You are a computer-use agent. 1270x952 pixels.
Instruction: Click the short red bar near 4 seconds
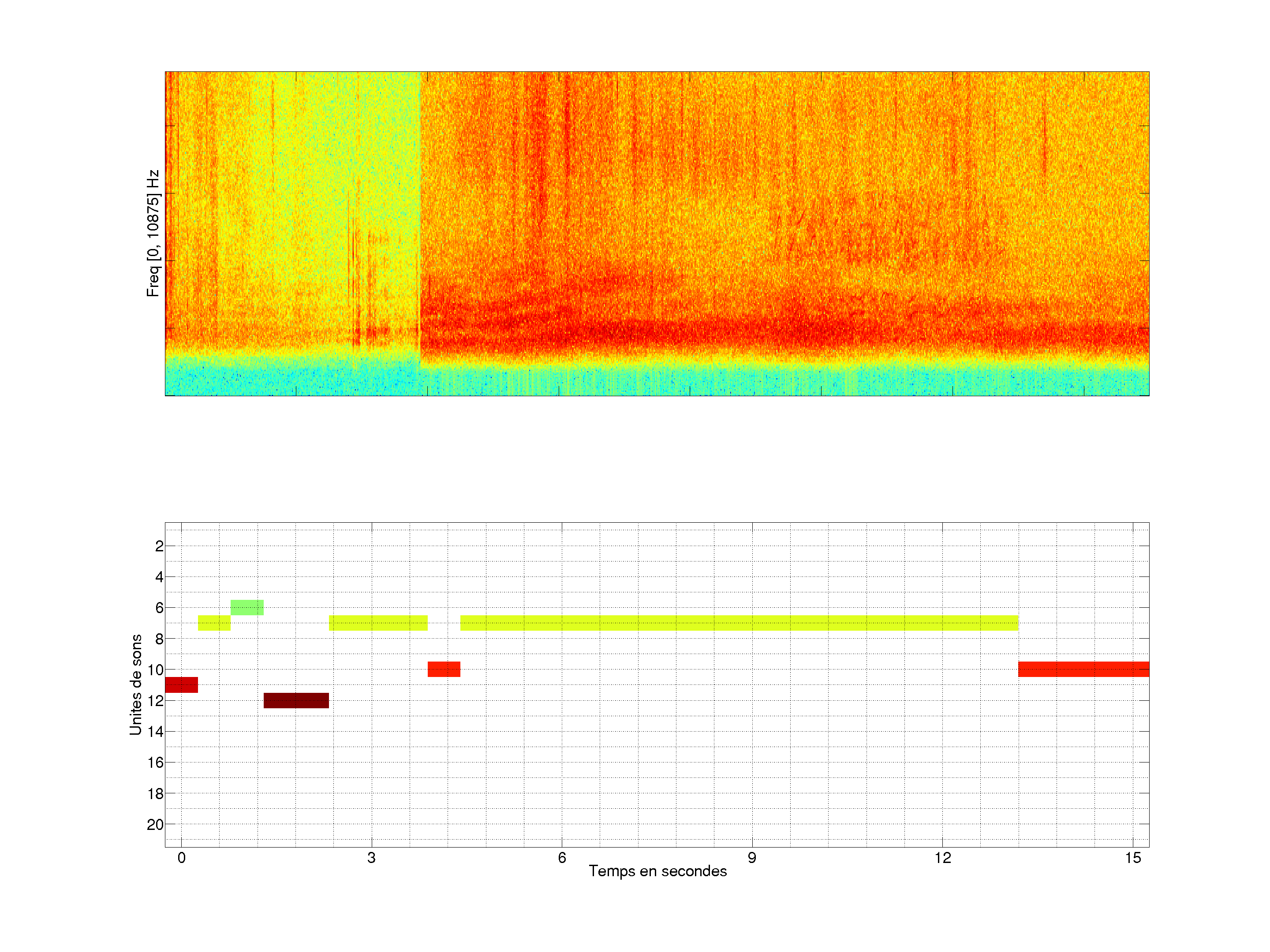tap(444, 669)
